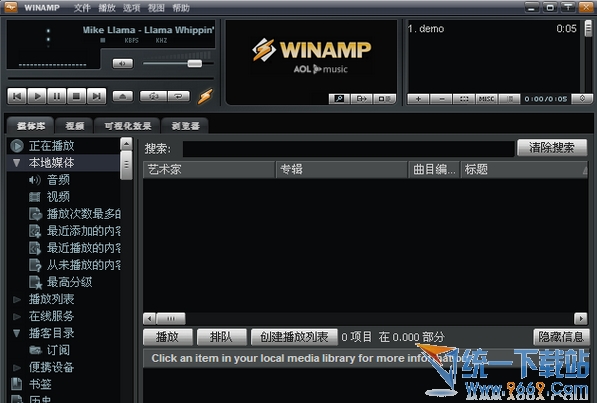Viewport: 597px width, 403px height.
Task: Open the 文件 menu
Action: 82,8
